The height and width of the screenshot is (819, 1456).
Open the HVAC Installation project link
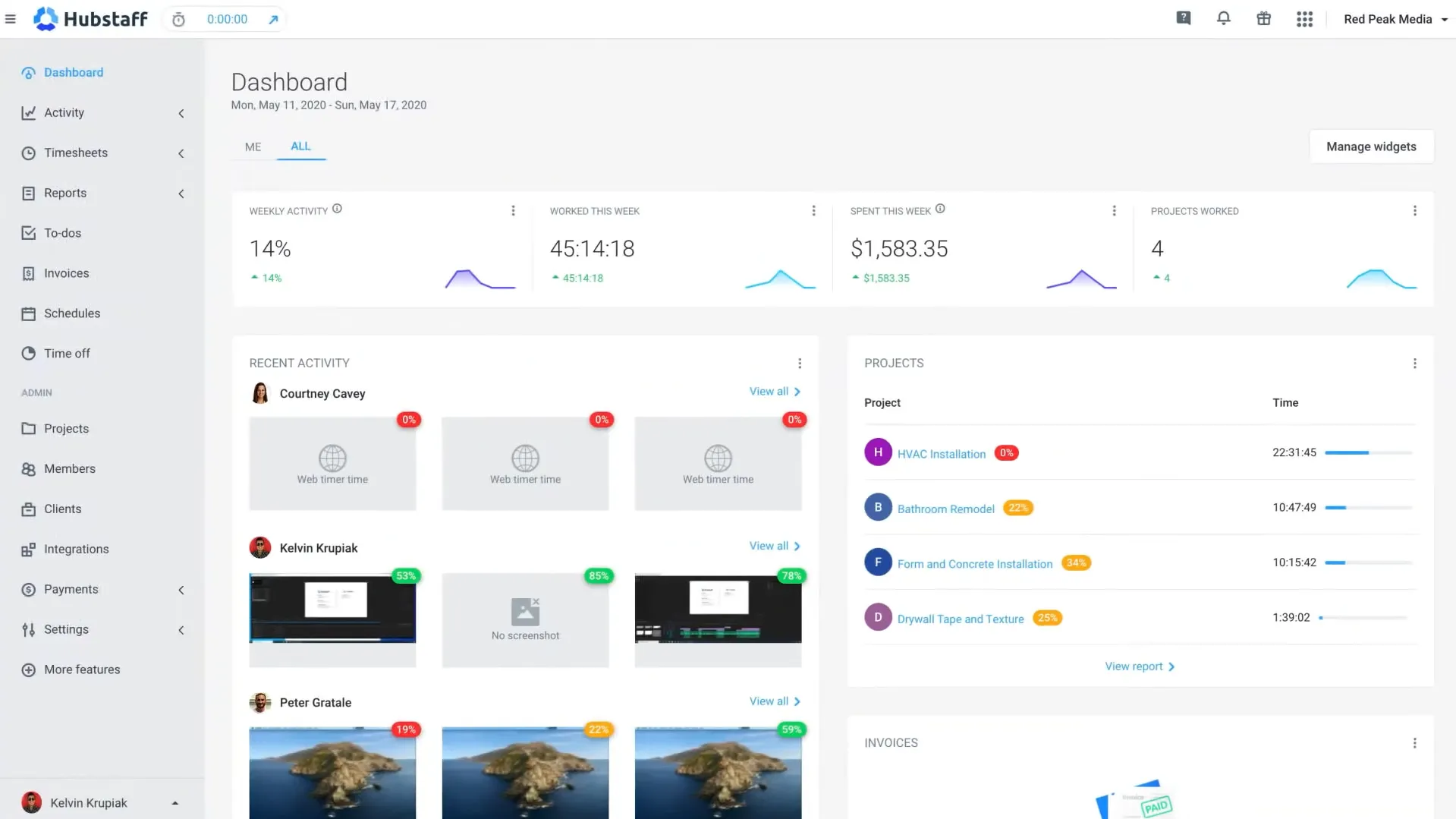coord(941,454)
